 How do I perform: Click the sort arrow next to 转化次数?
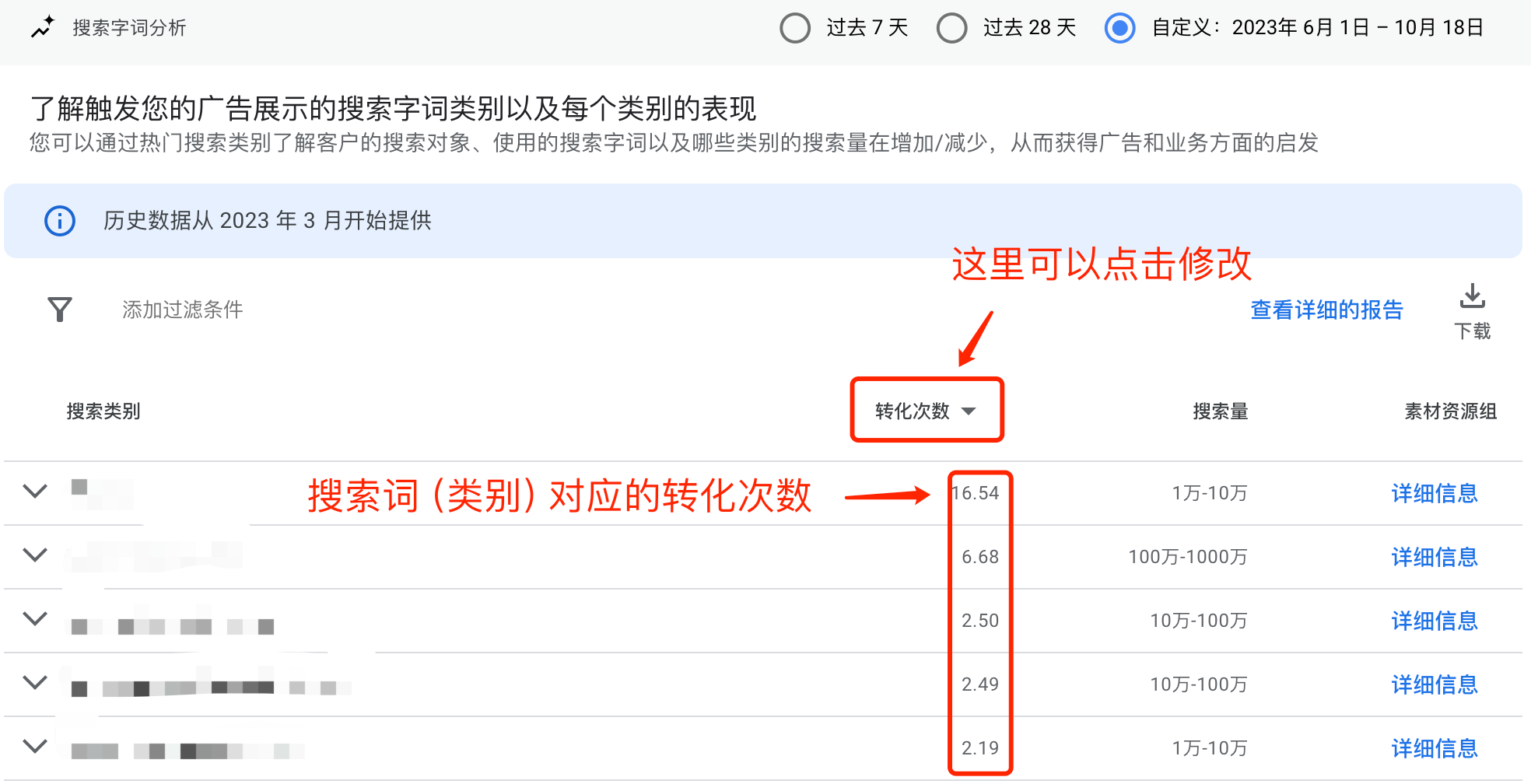[x=969, y=411]
